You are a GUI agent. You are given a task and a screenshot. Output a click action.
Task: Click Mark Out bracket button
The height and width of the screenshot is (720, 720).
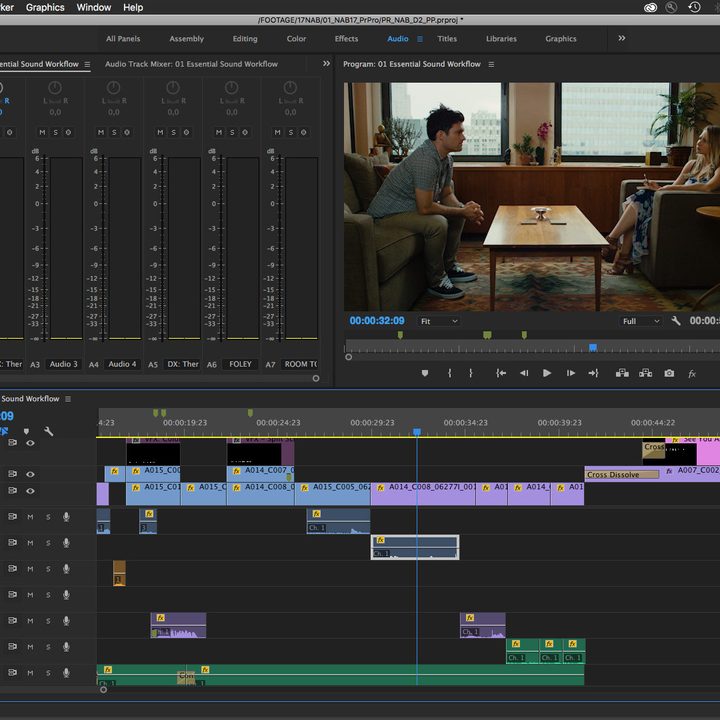pyautogui.click(x=471, y=373)
